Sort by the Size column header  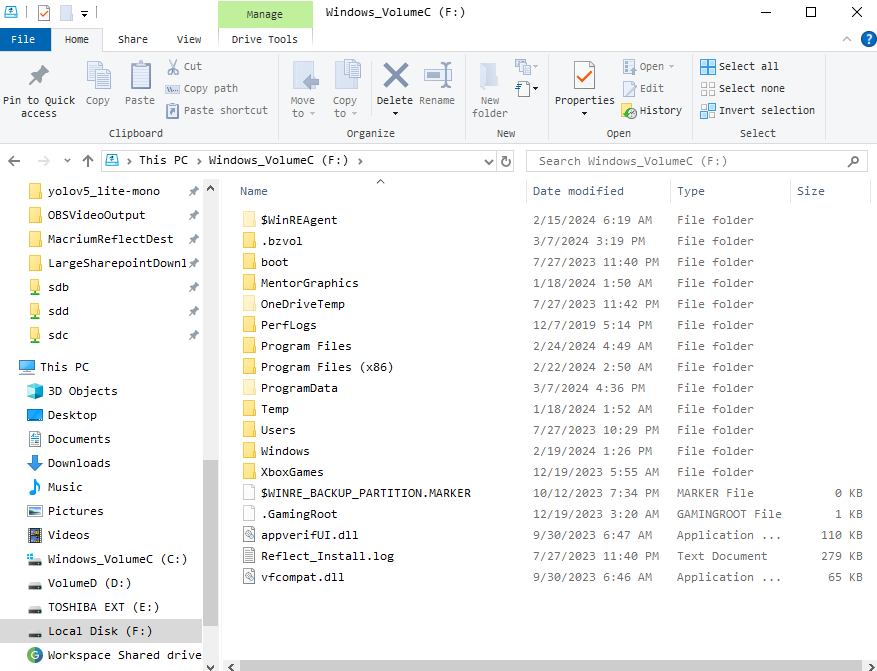810,191
